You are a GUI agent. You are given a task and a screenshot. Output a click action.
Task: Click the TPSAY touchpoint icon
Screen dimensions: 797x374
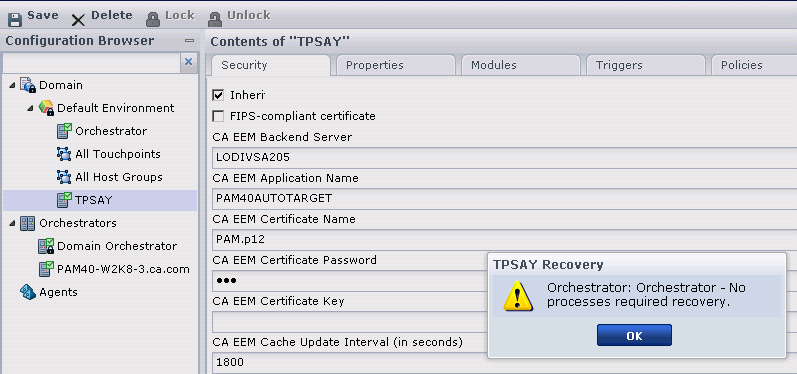coord(64,200)
